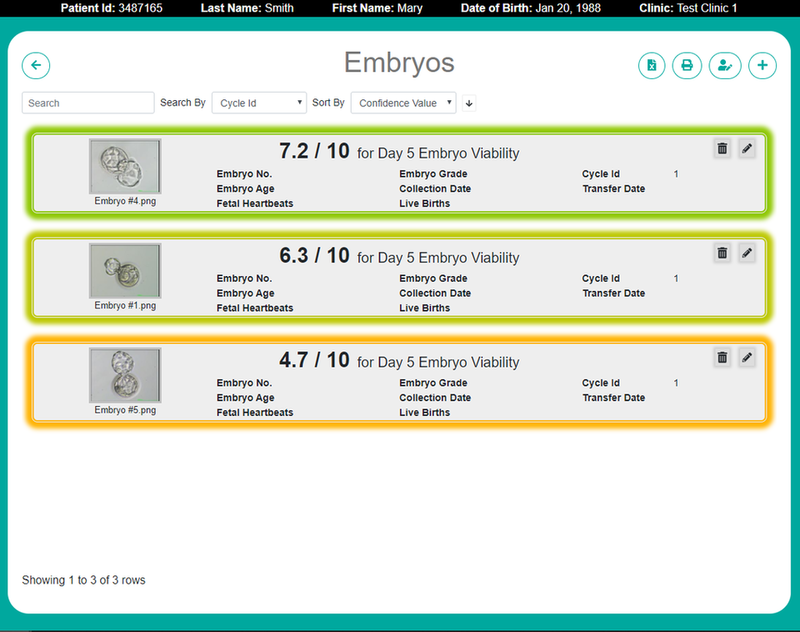Expand the Sort By Confidence Value dropdown

click(403, 103)
